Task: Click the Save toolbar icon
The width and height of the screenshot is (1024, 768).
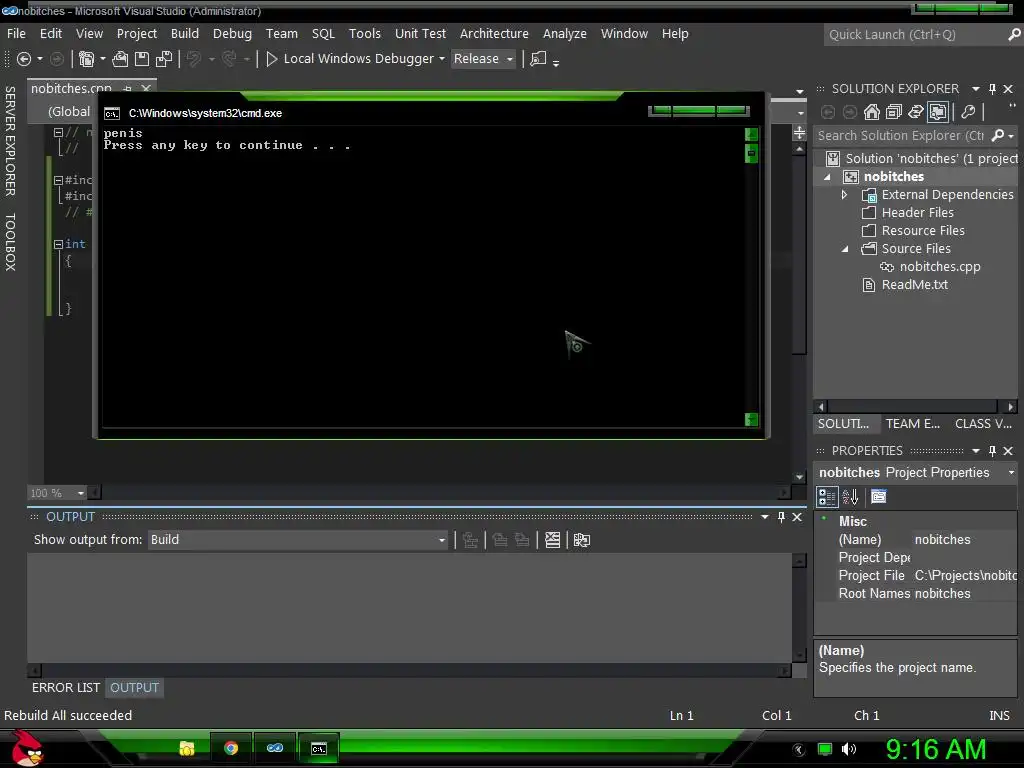Action: coord(142,59)
